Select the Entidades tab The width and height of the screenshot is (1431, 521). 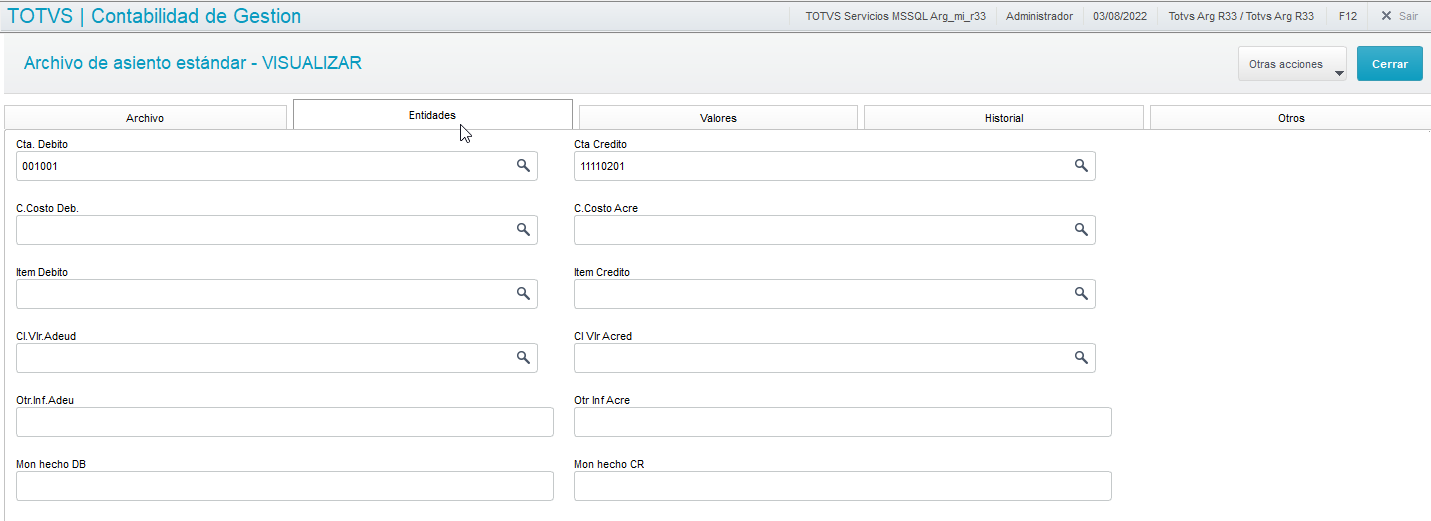pos(432,115)
